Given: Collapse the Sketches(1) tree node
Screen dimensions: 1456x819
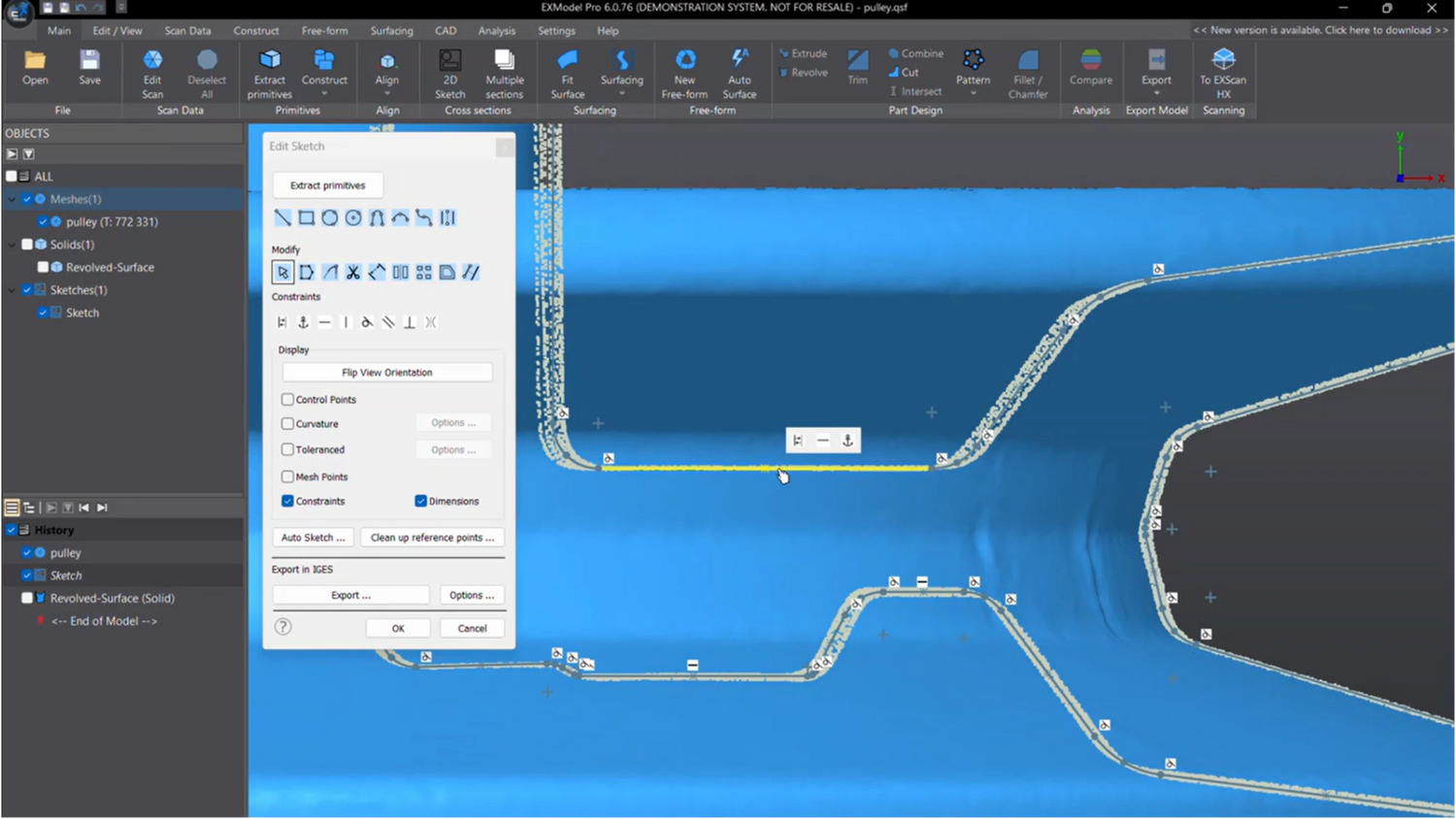Looking at the screenshot, I should coord(12,290).
